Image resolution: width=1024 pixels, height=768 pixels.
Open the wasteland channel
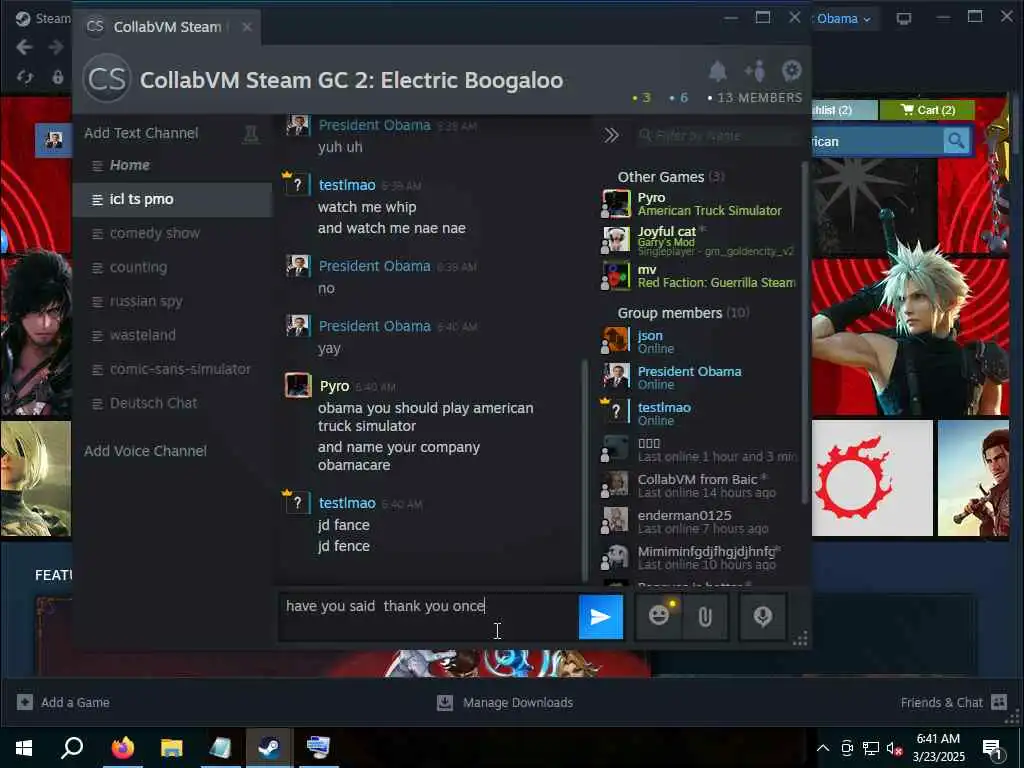click(x=172, y=335)
